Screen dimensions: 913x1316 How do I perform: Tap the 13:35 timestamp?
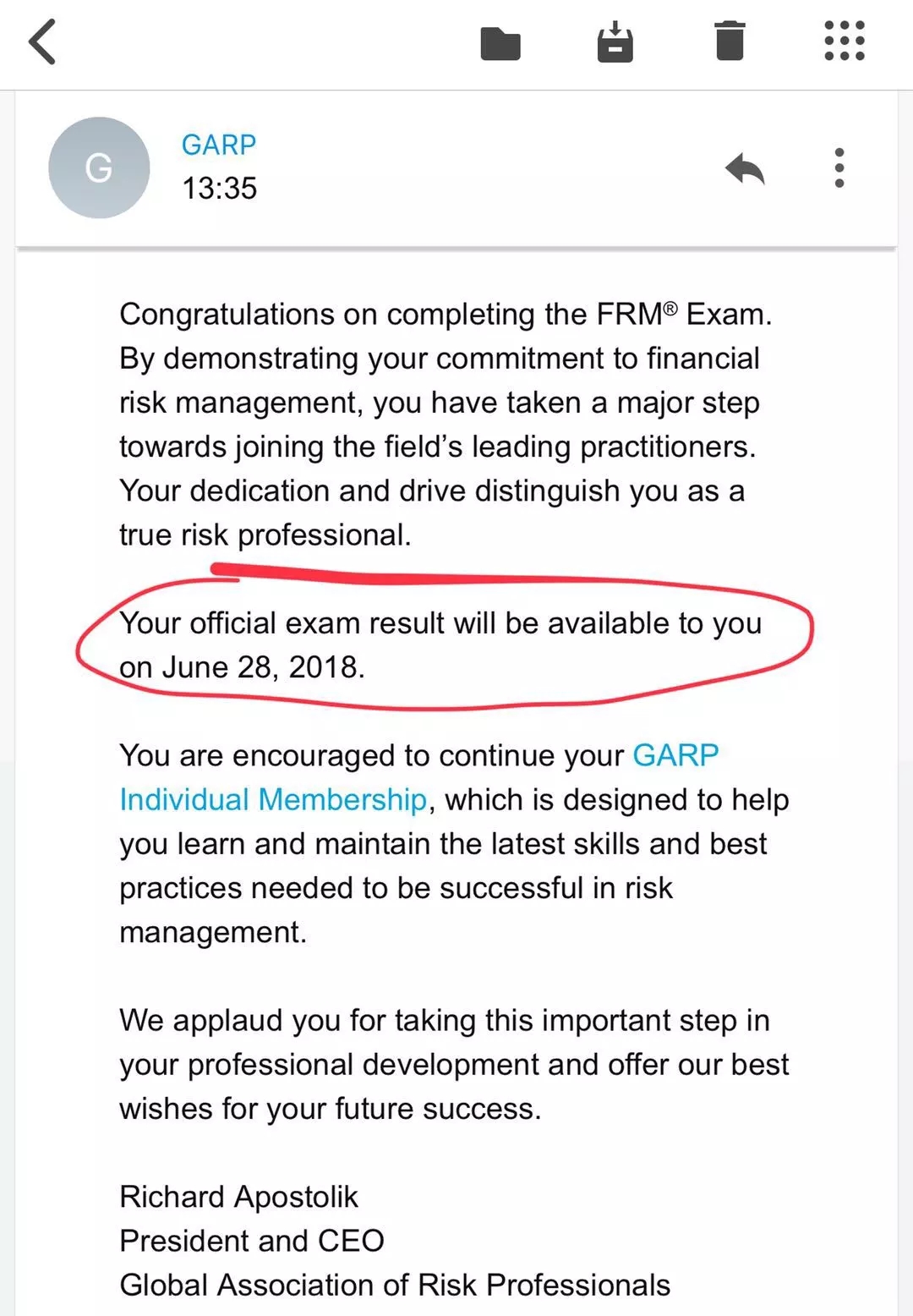(x=219, y=188)
